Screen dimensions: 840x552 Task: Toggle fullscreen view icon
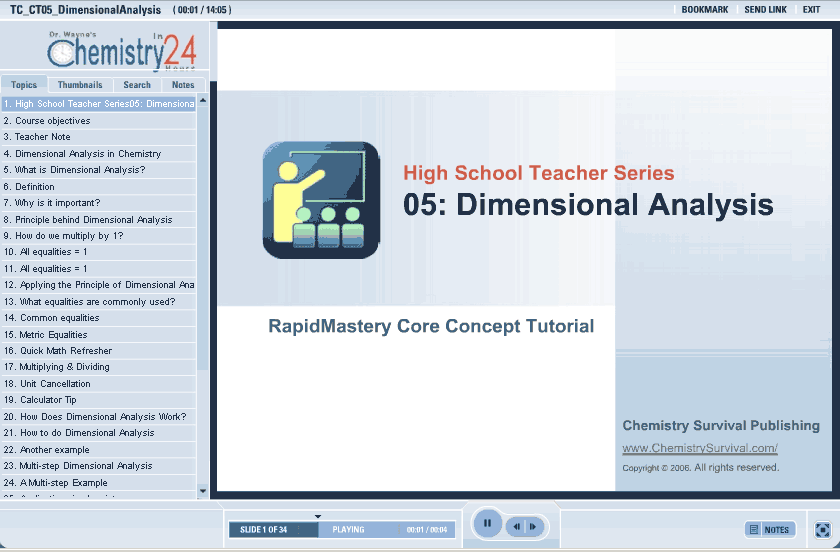click(822, 530)
